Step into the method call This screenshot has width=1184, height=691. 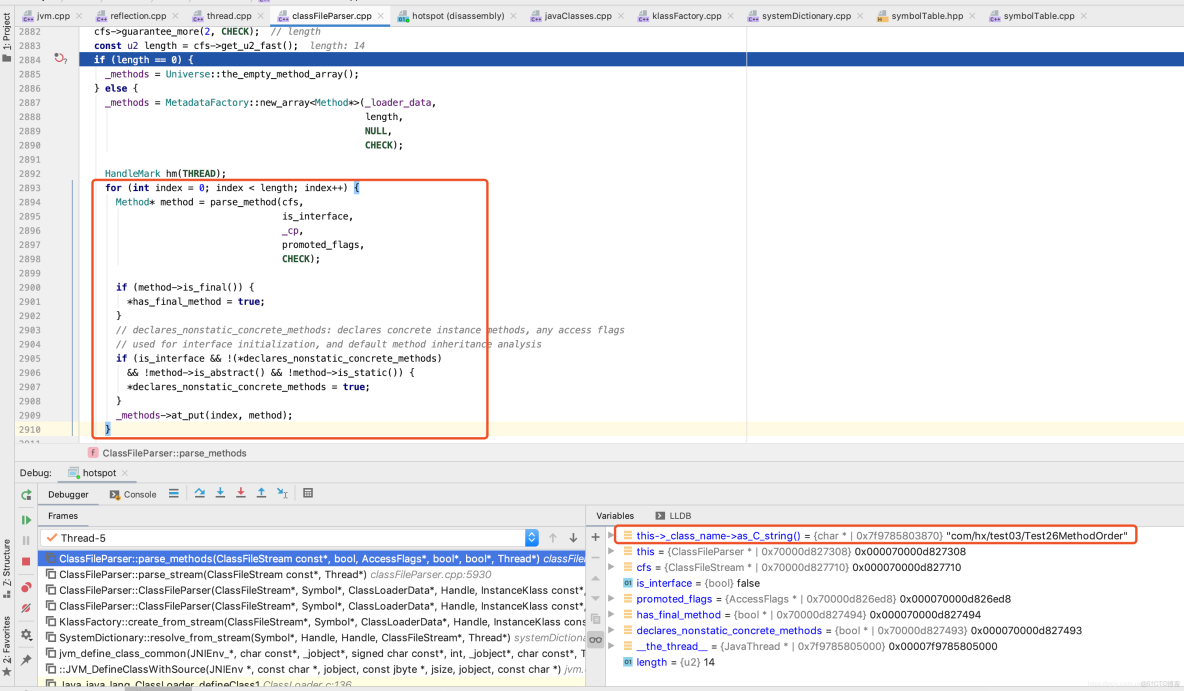tap(220, 493)
